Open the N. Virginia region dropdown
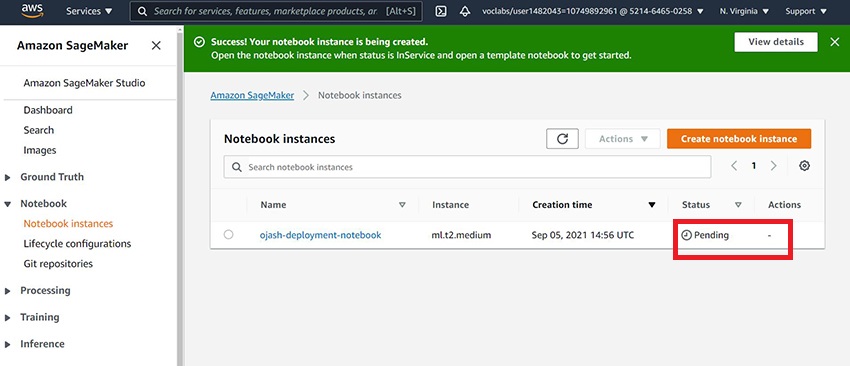Screen dimensions: 850x366 744,11
